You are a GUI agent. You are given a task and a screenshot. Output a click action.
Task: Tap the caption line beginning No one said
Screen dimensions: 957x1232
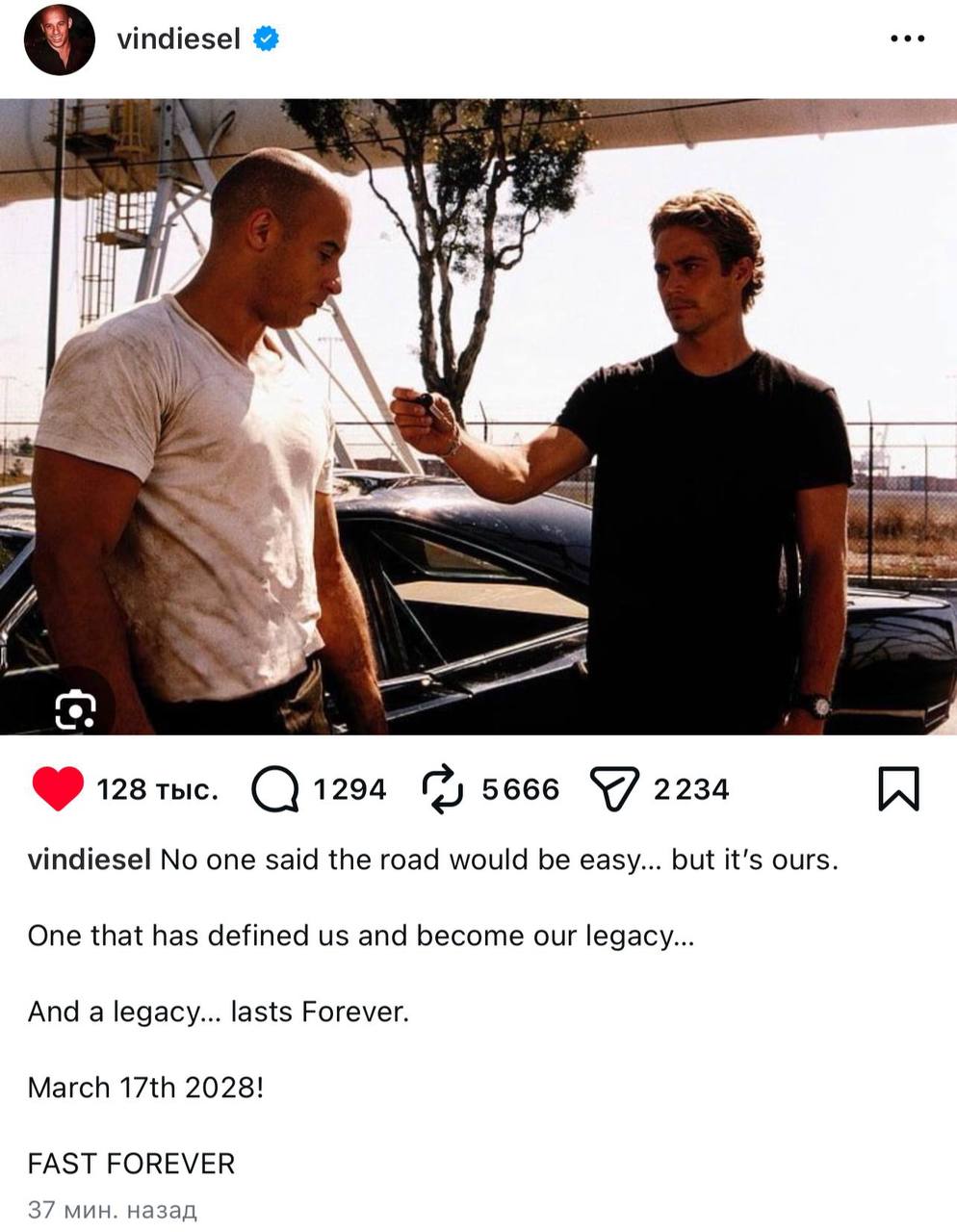tap(433, 860)
